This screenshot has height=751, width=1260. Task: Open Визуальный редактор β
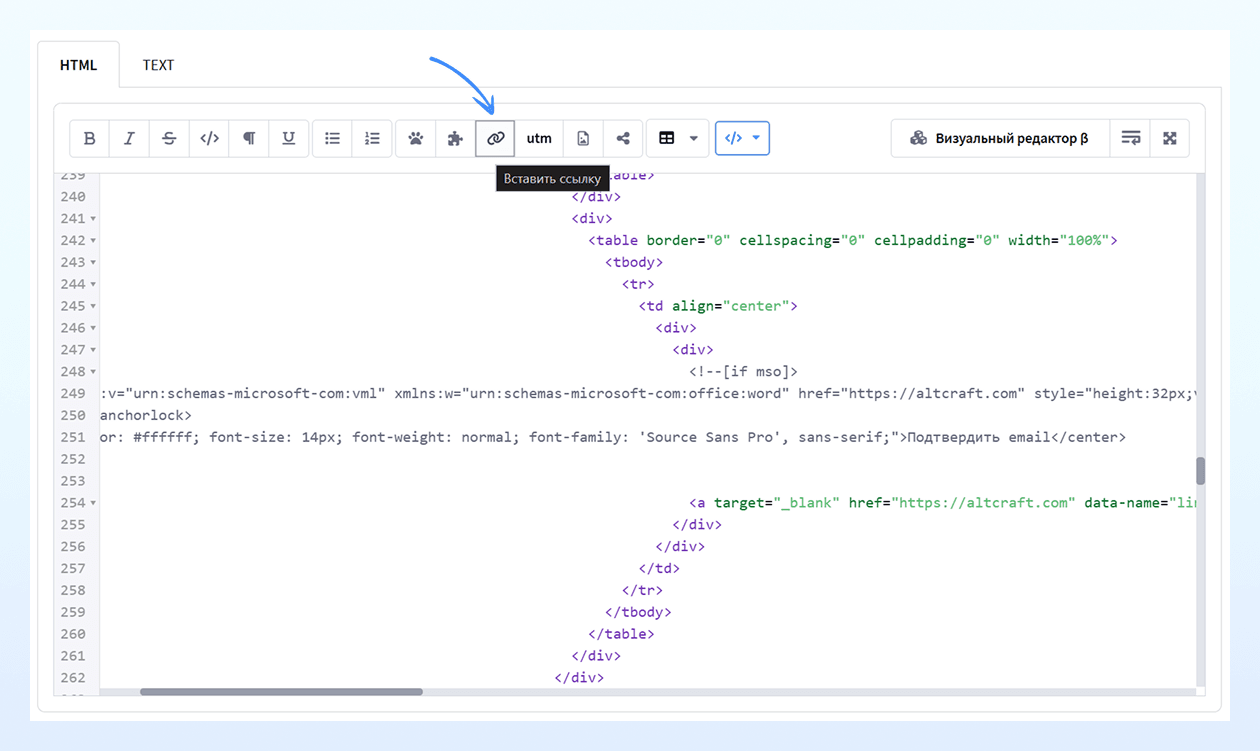[x=1000, y=139]
